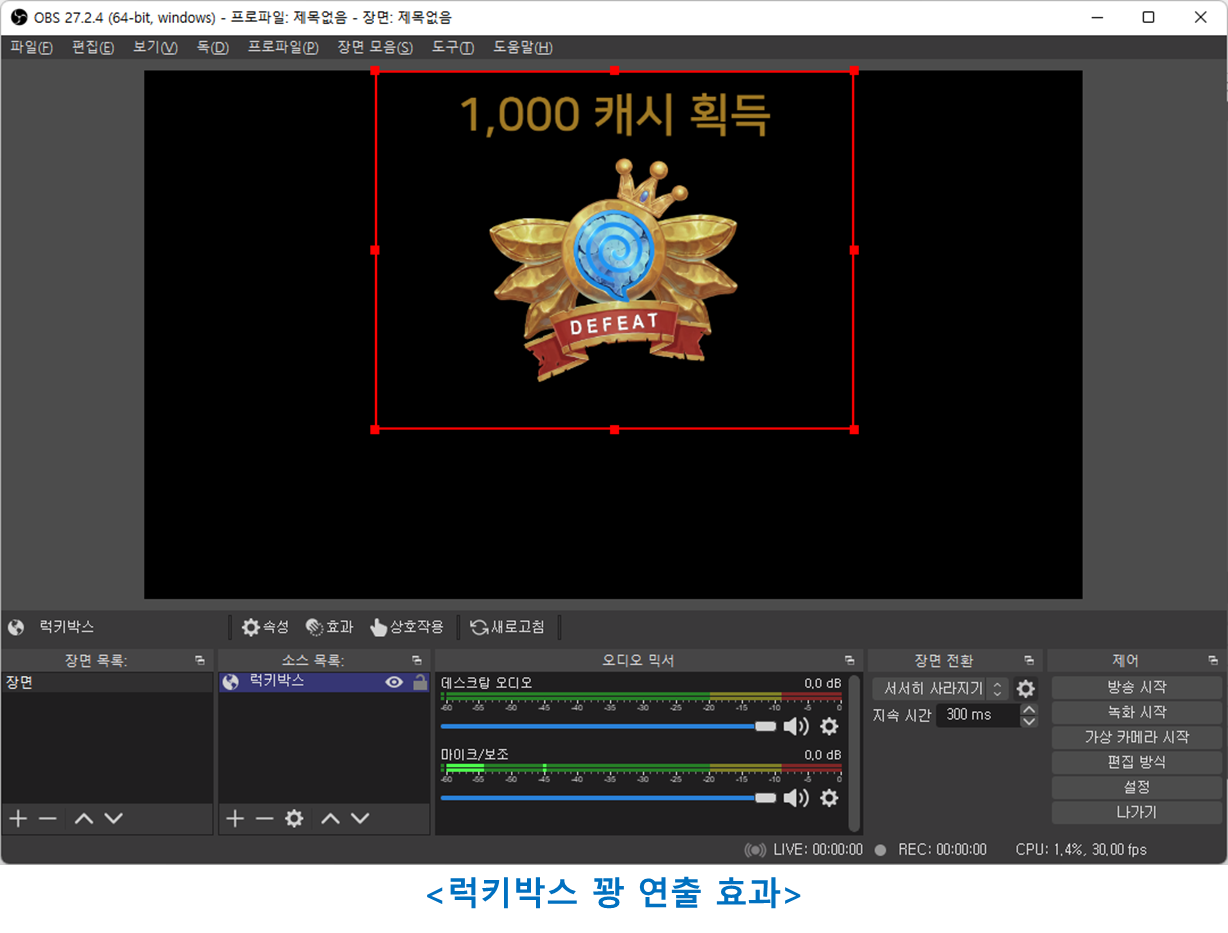This screenshot has height=933, width=1228.
Task: Pop out the 오디오 믹서 dock
Action: [x=850, y=660]
